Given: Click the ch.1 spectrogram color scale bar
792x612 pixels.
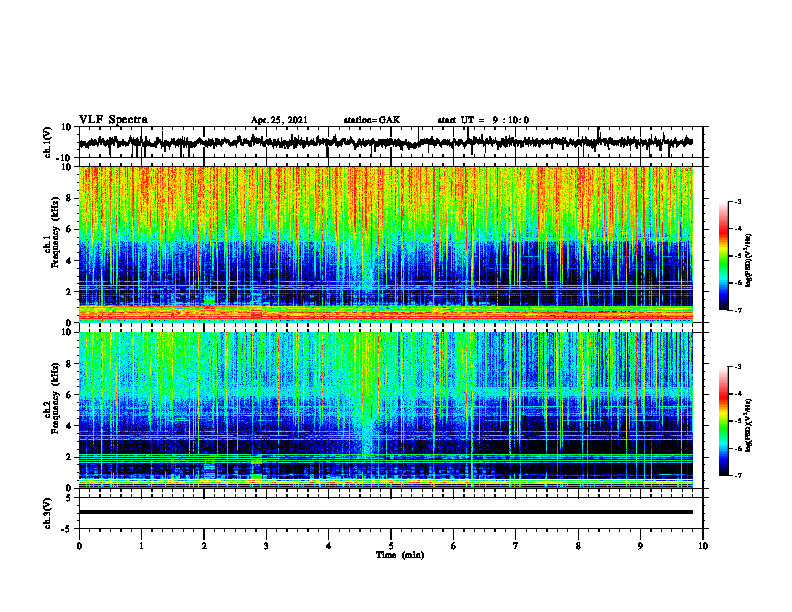Looking at the screenshot, I should pos(723,256).
